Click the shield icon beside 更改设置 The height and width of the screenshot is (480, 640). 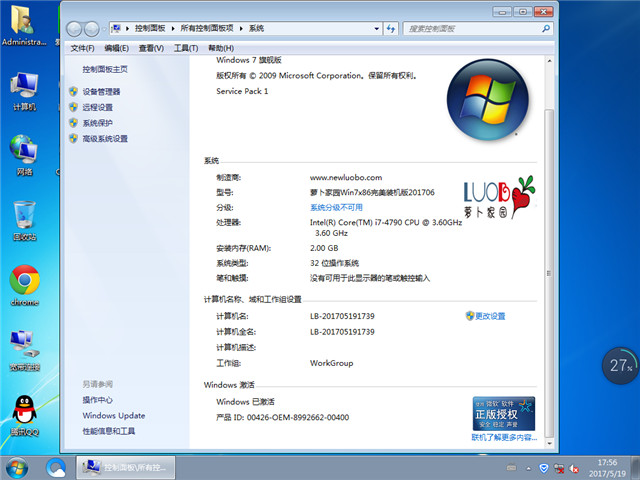[x=470, y=316]
